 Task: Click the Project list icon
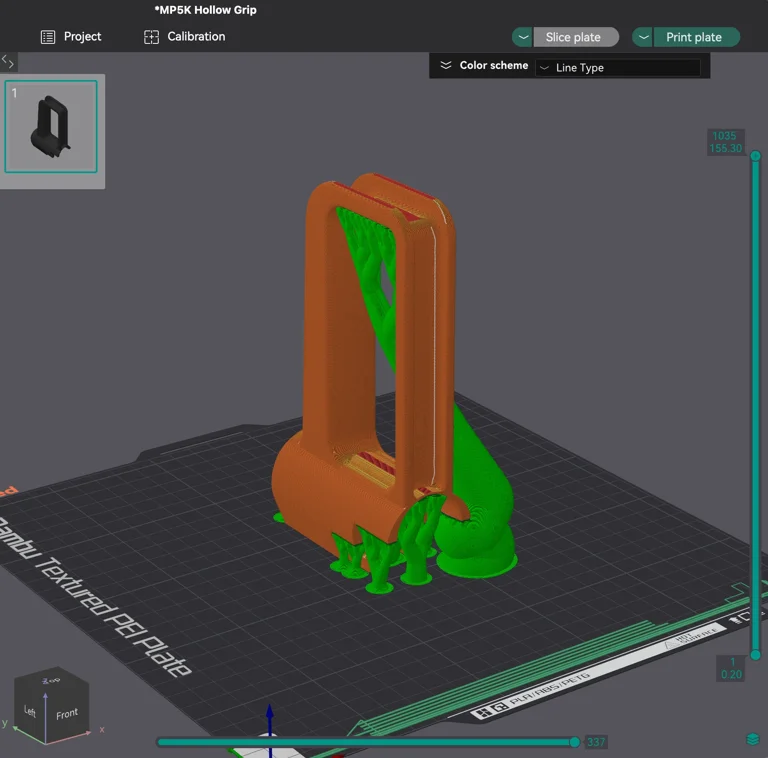click(x=48, y=37)
